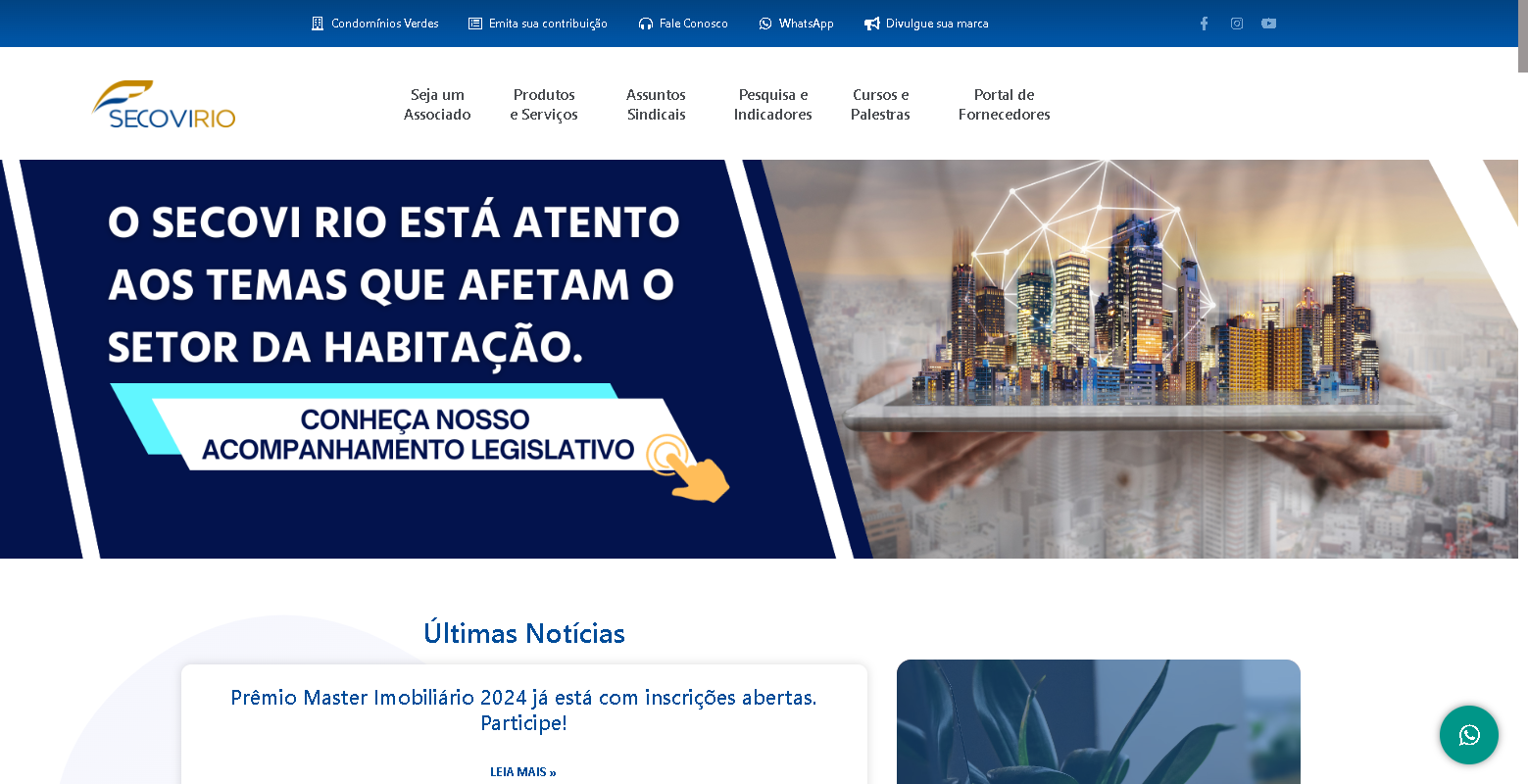Open the Portal de Fornecedores menu
This screenshot has height=784, width=1528.
(x=1005, y=105)
